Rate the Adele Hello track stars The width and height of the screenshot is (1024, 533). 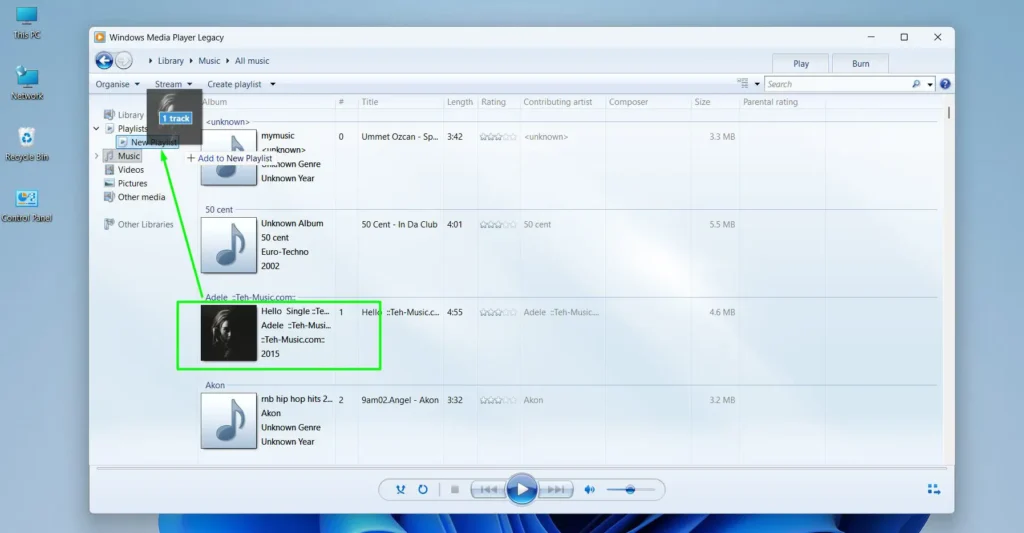pyautogui.click(x=498, y=312)
